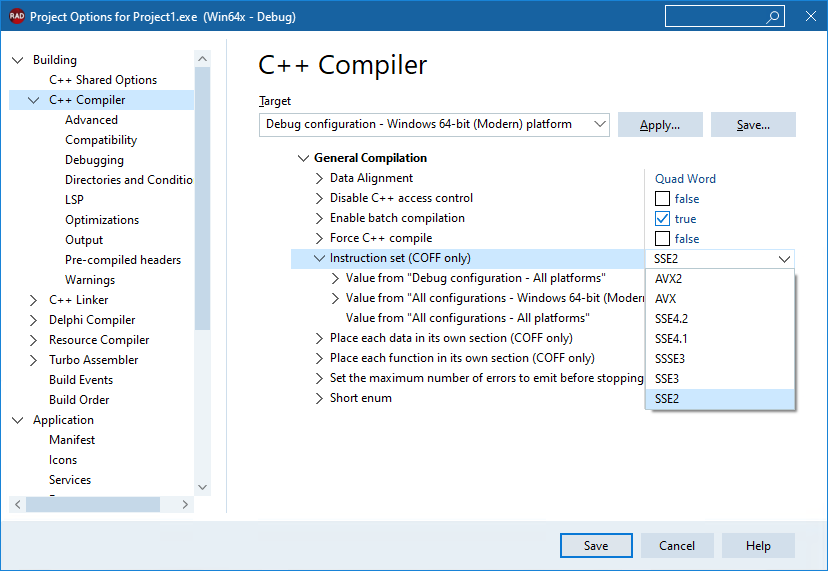The width and height of the screenshot is (828, 571).
Task: Click tree vertical scrollbar down arrow
Action: [x=202, y=487]
